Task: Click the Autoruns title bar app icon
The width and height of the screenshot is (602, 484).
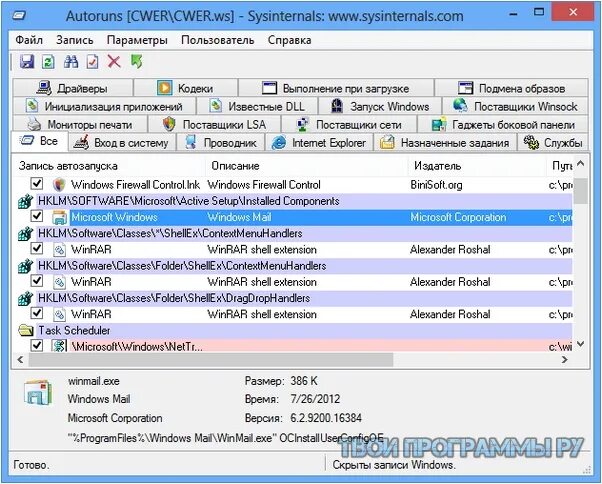Action: point(19,15)
